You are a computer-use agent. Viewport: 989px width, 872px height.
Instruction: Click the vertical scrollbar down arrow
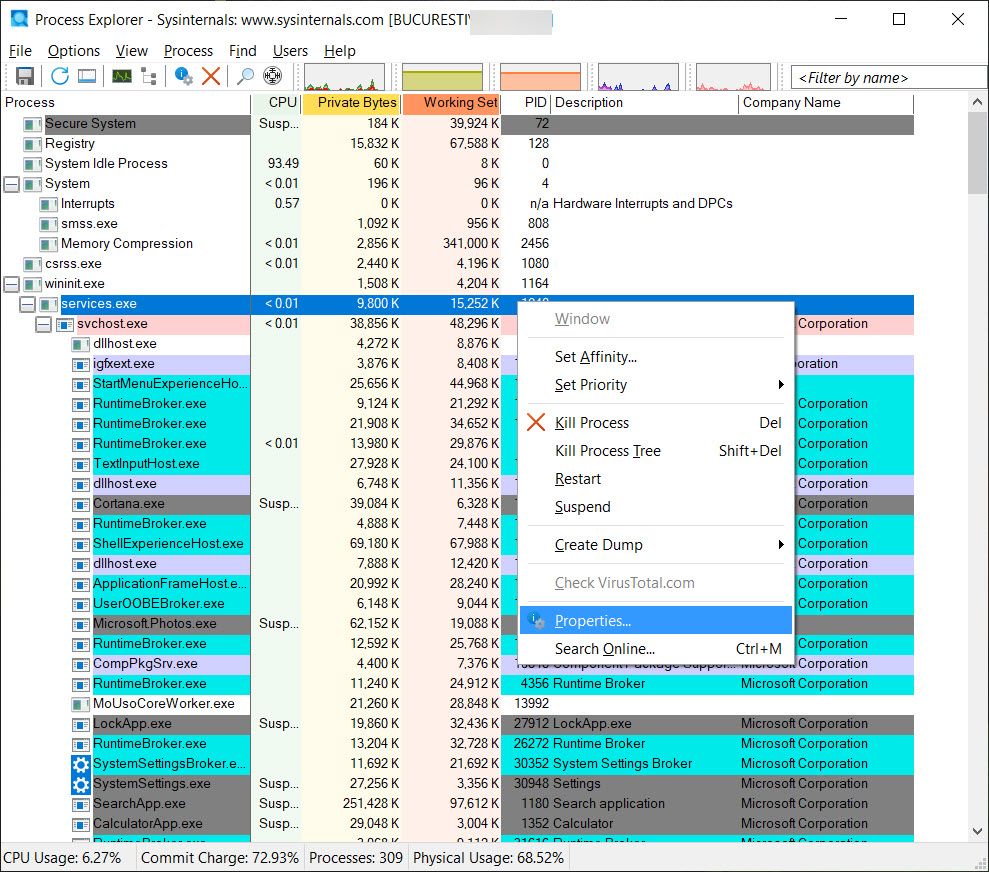[977, 831]
